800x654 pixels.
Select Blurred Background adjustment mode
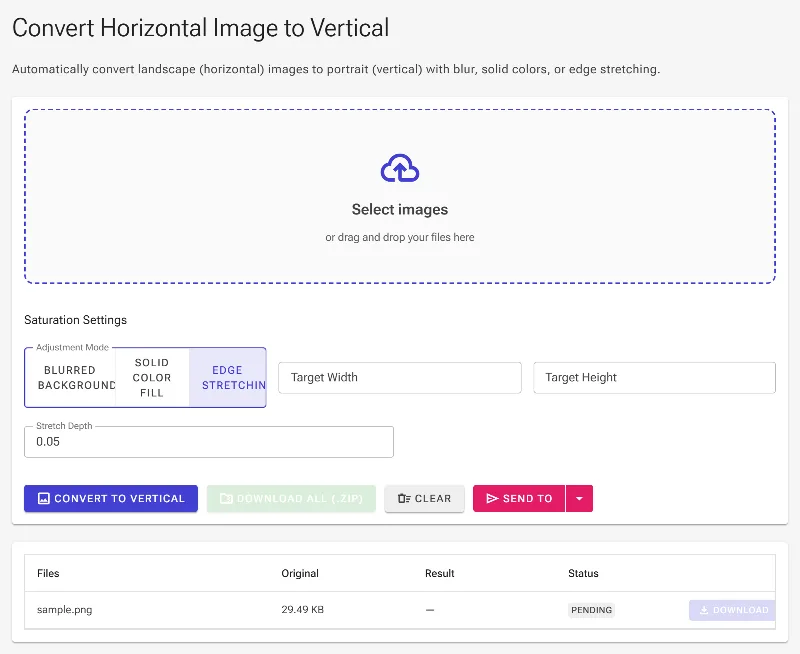pos(70,378)
